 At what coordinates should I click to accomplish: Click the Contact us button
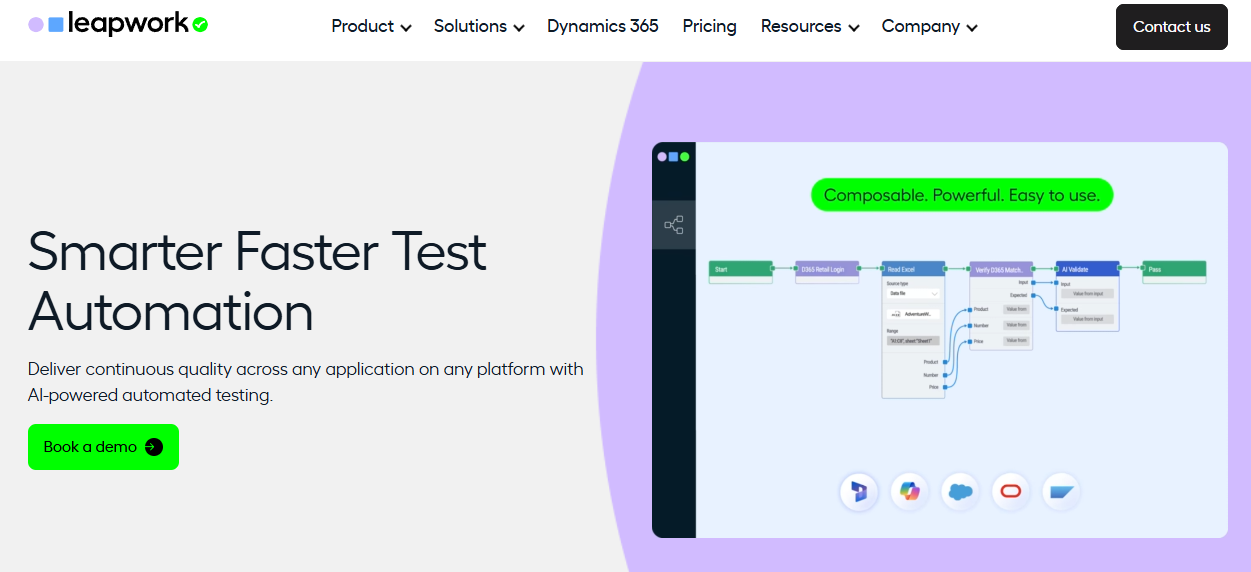point(1172,27)
